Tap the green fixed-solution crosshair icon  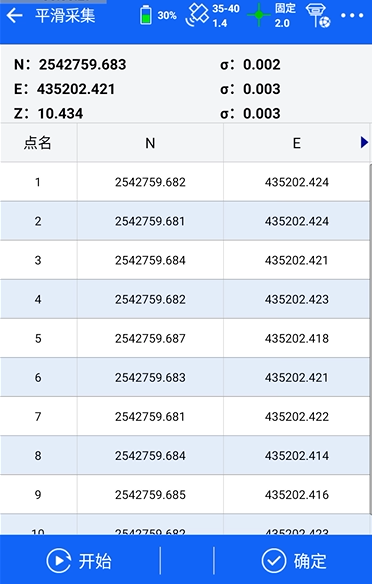[259, 15]
